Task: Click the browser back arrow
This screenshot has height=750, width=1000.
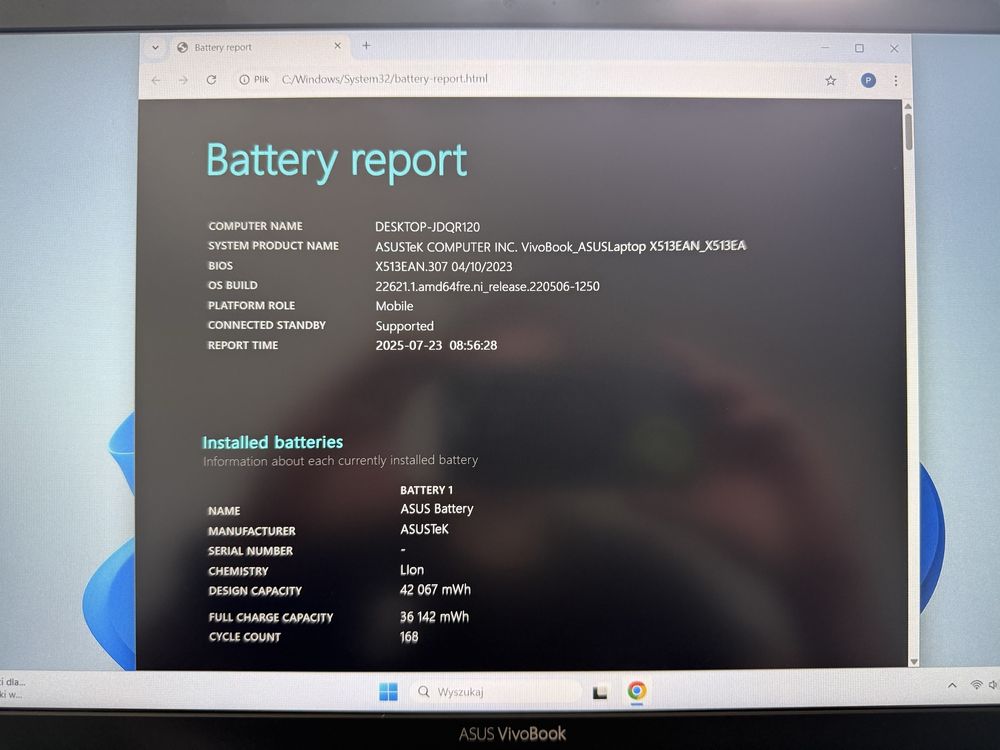Action: pos(156,80)
